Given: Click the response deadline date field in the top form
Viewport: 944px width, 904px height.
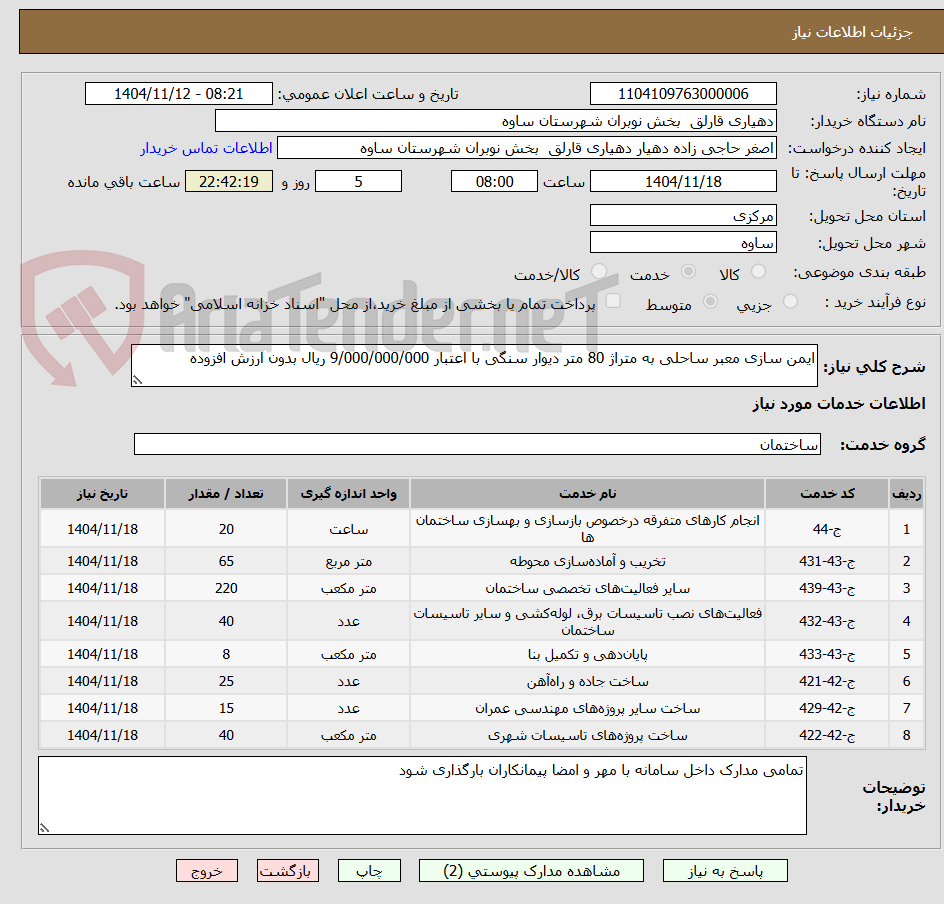Looking at the screenshot, I should point(683,181).
